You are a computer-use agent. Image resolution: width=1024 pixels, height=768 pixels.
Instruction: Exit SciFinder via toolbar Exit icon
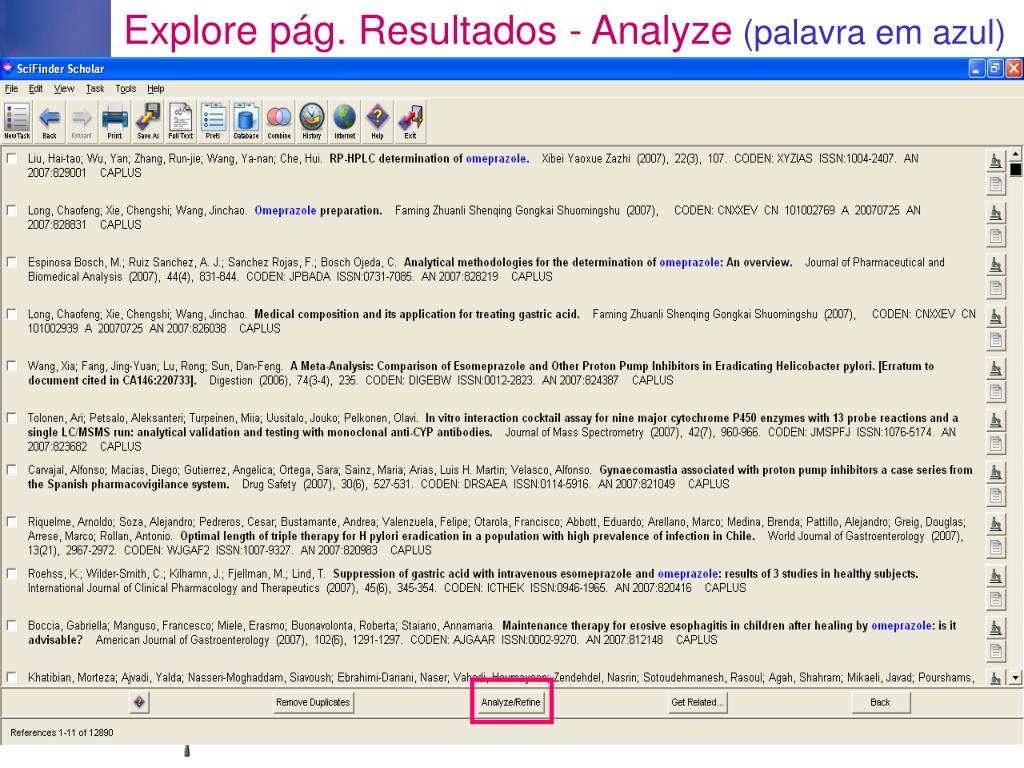click(x=410, y=121)
